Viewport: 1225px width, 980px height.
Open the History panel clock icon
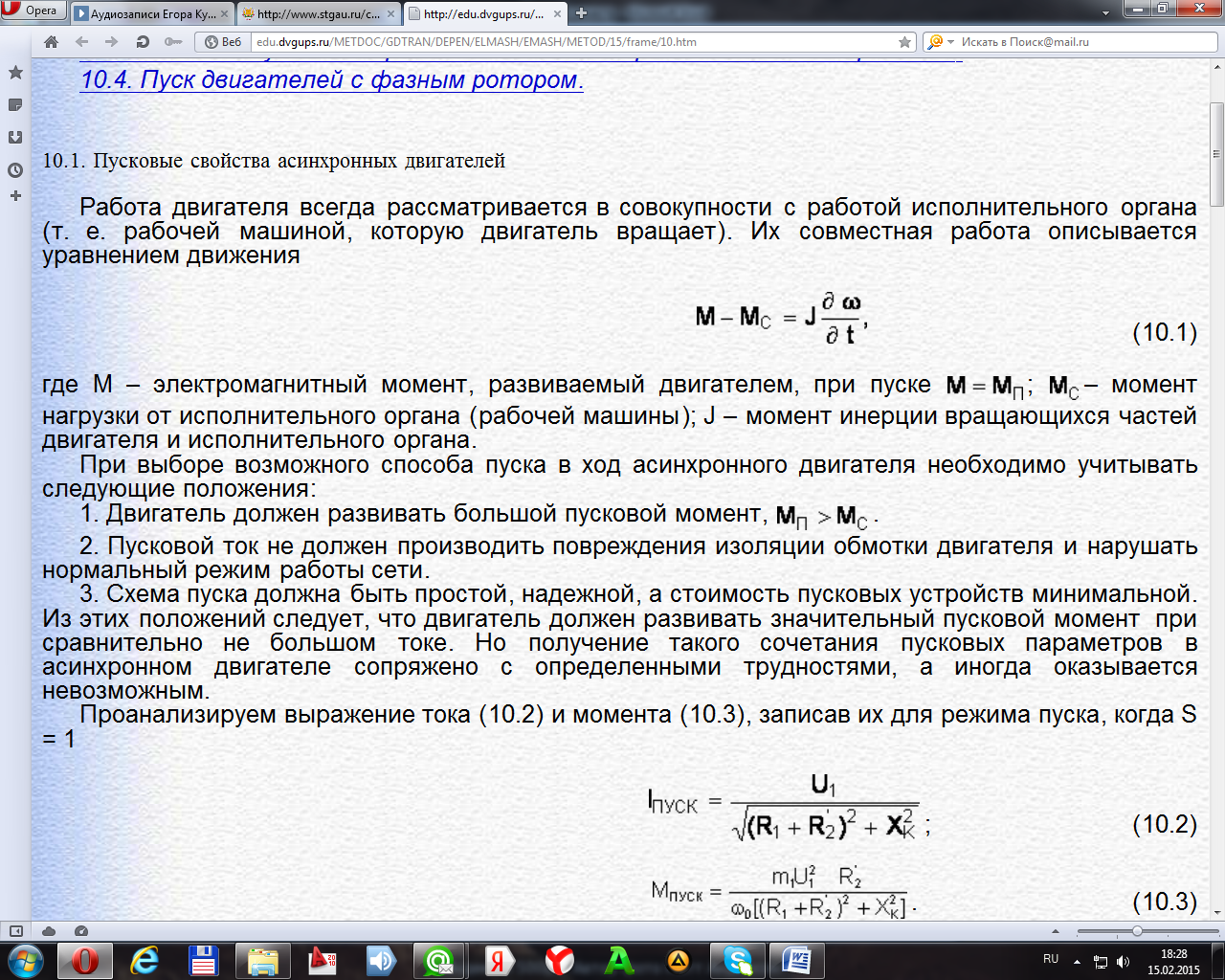tap(15, 170)
